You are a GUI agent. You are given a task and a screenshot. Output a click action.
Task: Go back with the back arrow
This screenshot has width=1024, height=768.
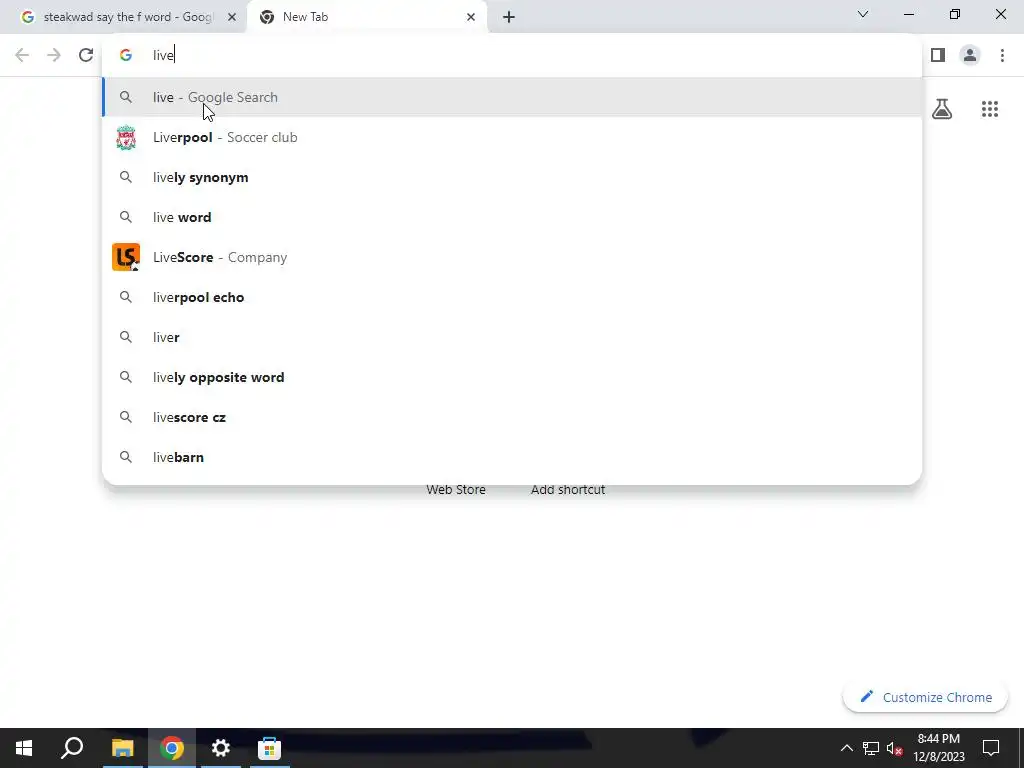pyautogui.click(x=22, y=55)
